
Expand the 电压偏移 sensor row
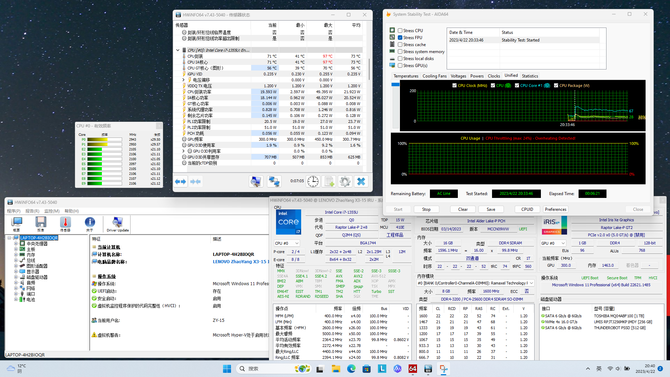(x=184, y=80)
